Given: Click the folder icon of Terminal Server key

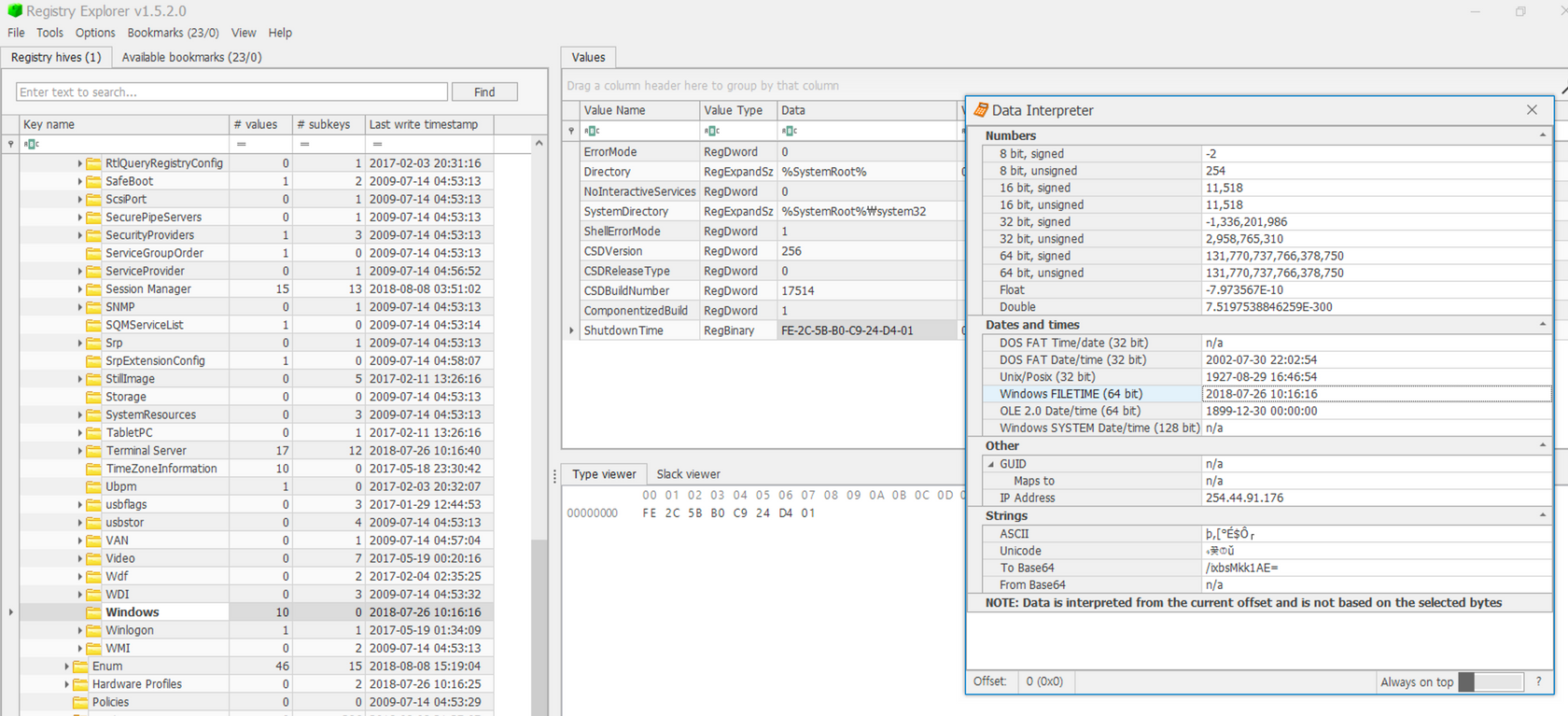Looking at the screenshot, I should coord(93,451).
